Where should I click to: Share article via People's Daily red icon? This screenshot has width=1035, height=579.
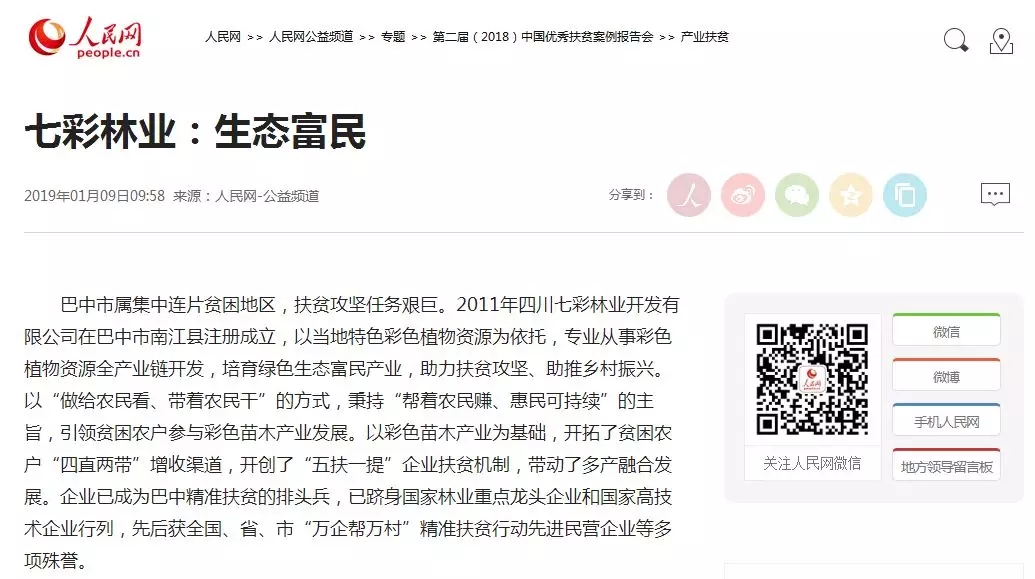(688, 195)
